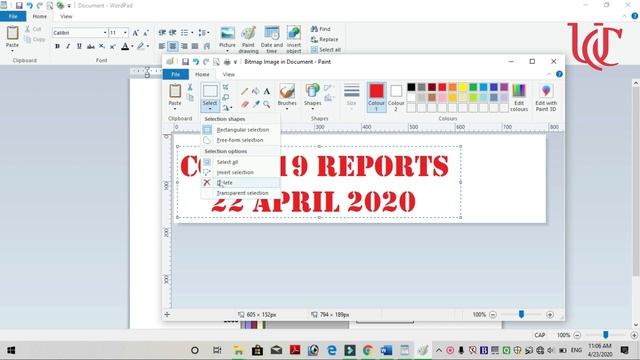
Task: Activate the Colour picker eyedropper tool
Action: coord(256,104)
